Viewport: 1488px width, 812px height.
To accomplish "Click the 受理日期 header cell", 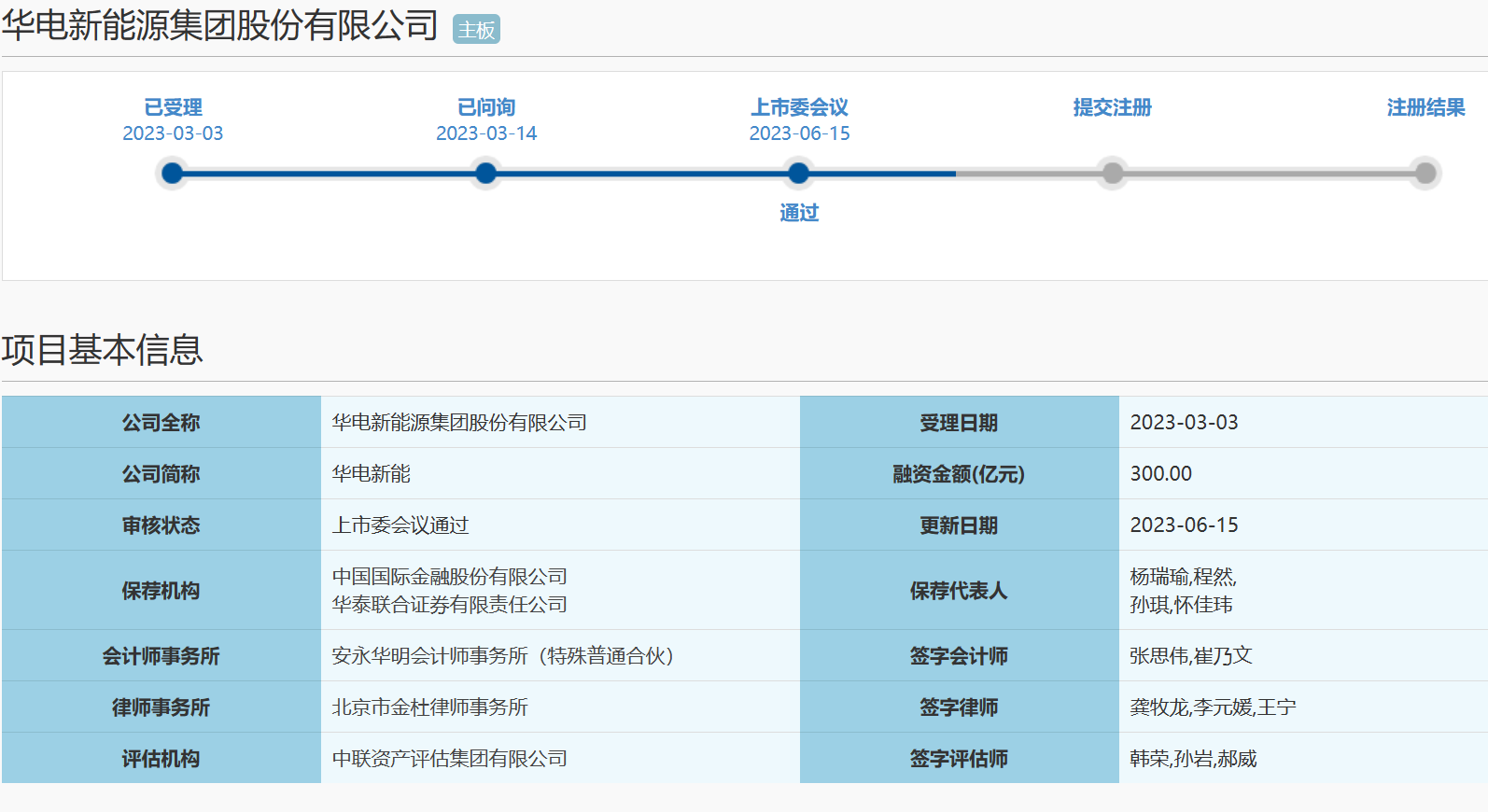I will tap(960, 422).
